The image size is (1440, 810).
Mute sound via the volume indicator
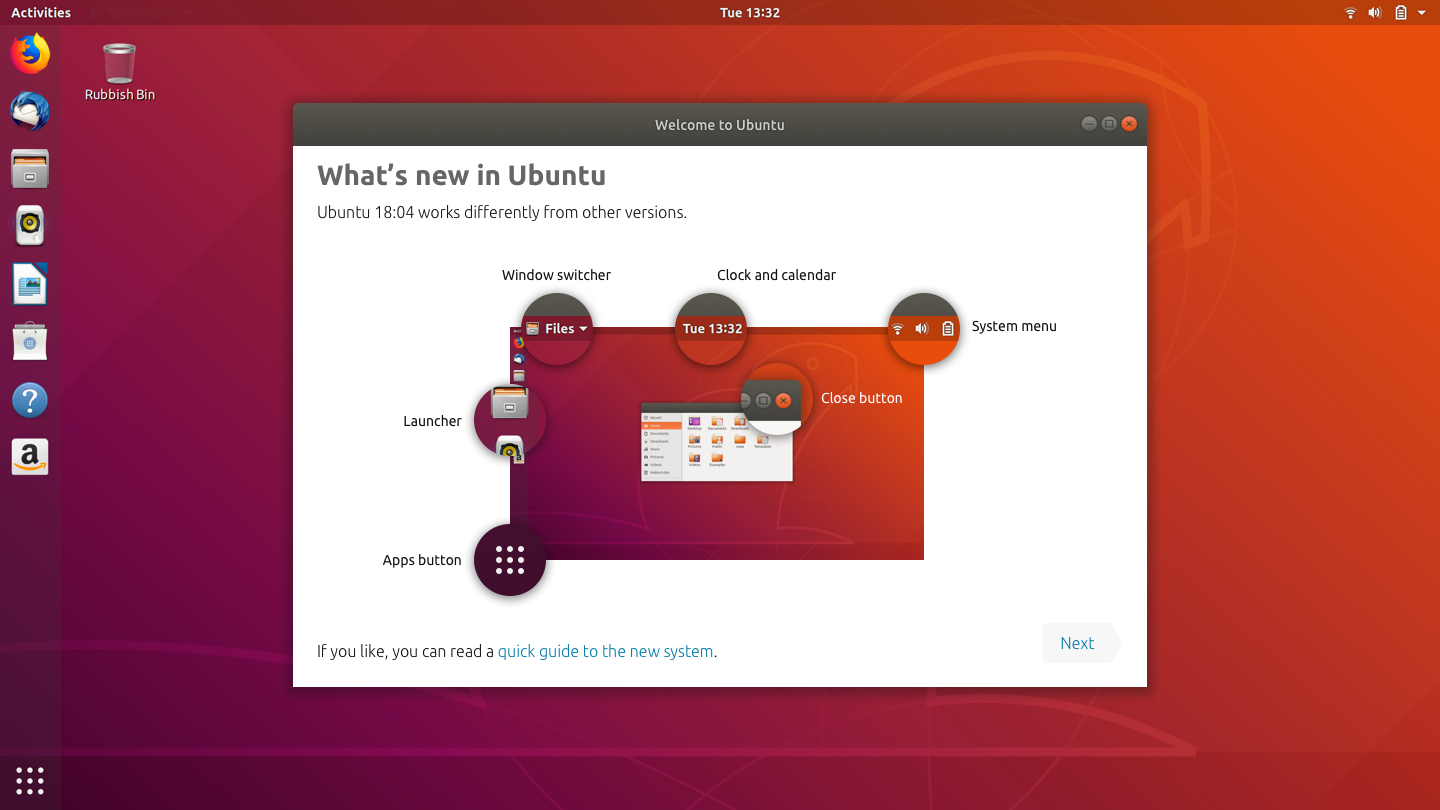[x=1374, y=13]
